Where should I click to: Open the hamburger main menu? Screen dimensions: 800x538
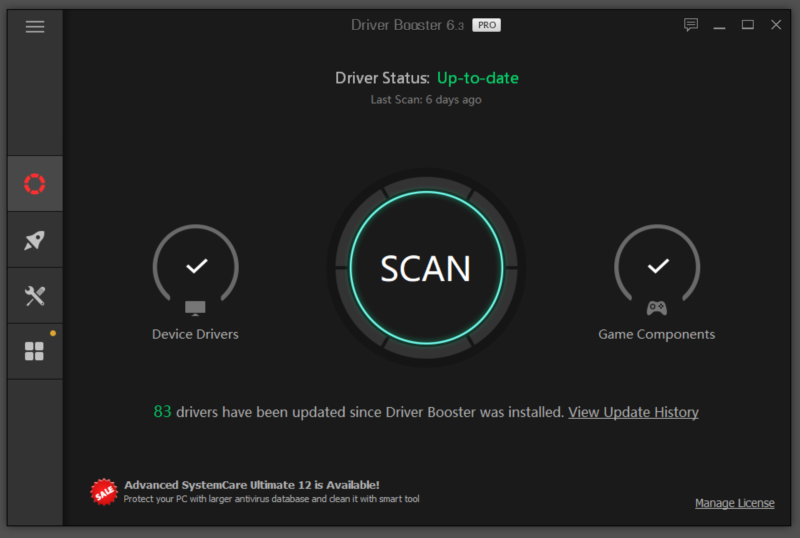pyautogui.click(x=35, y=27)
